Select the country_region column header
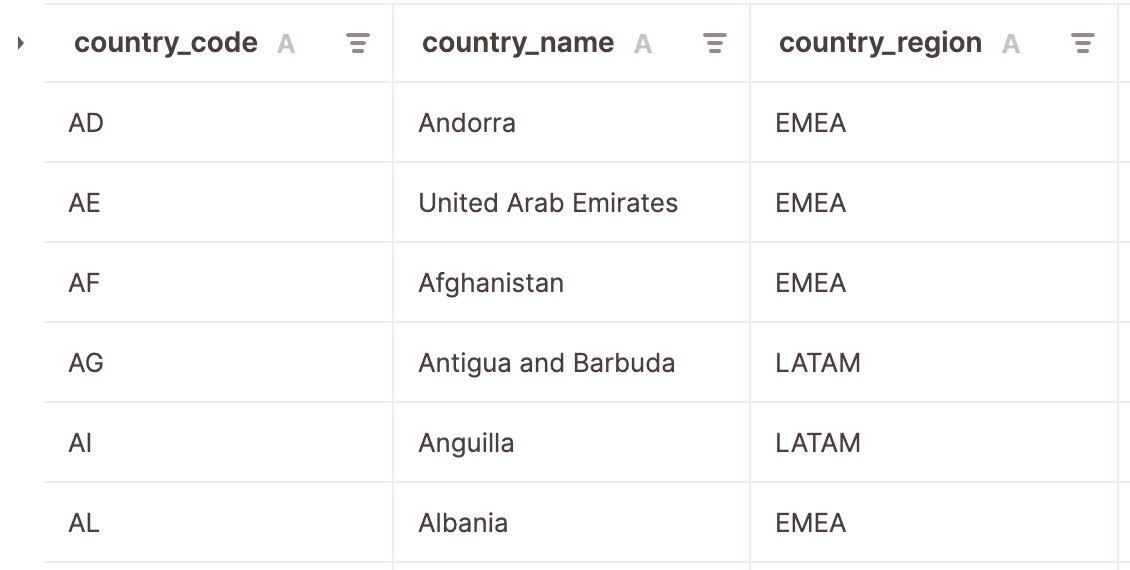The width and height of the screenshot is (1130, 570). click(880, 43)
